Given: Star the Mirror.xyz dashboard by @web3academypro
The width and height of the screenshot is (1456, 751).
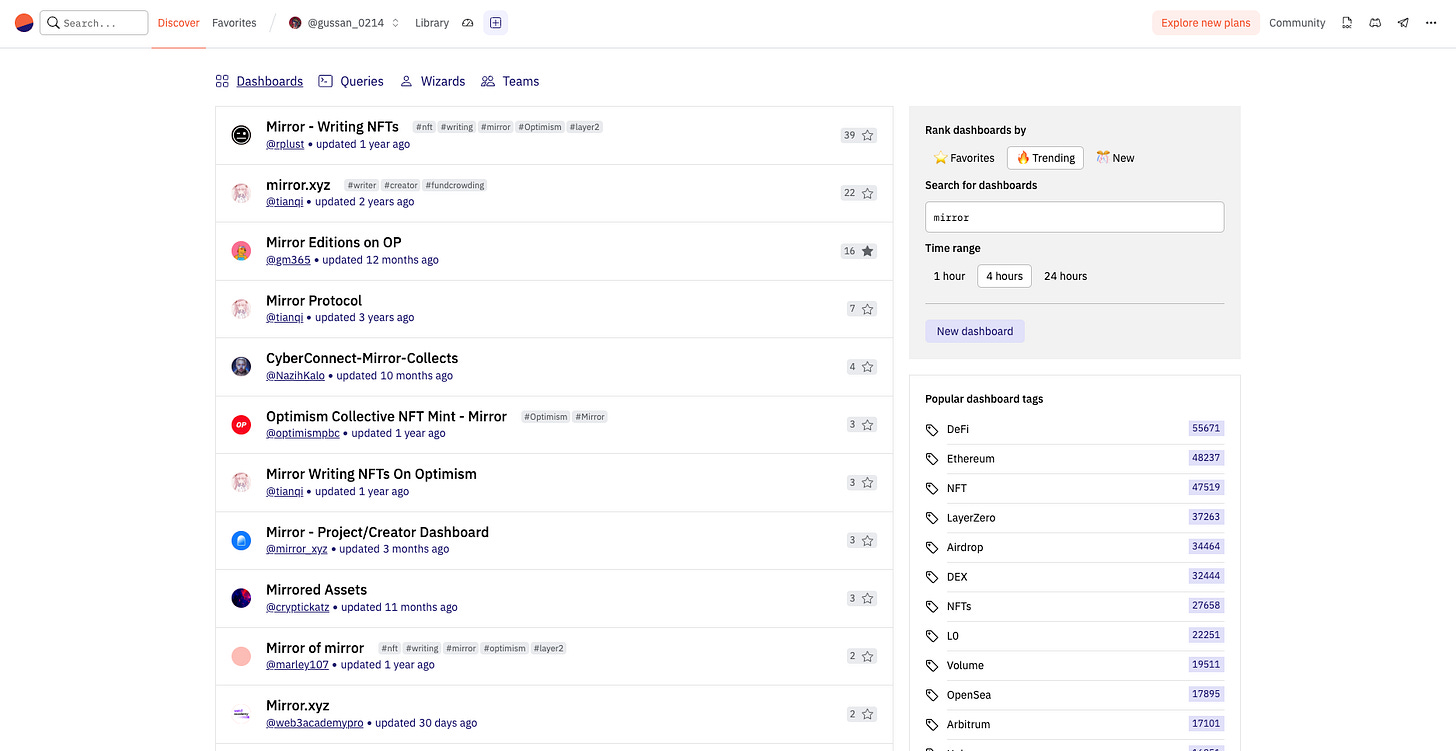Looking at the screenshot, I should pos(868,714).
